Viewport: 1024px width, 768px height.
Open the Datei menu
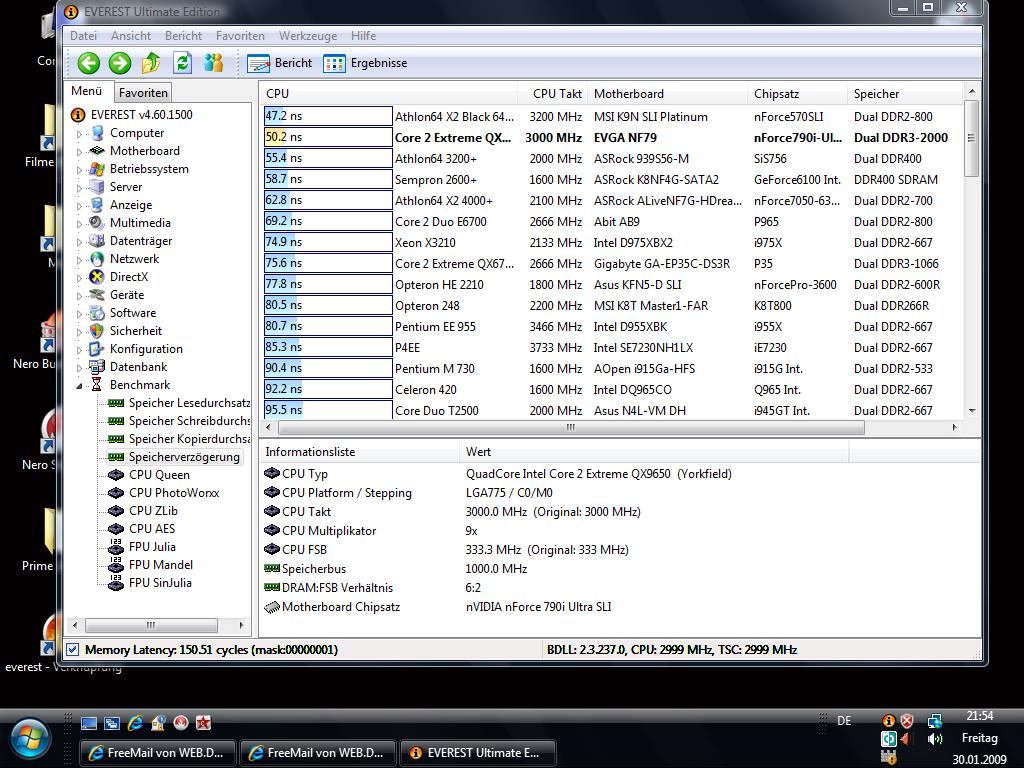[x=83, y=36]
